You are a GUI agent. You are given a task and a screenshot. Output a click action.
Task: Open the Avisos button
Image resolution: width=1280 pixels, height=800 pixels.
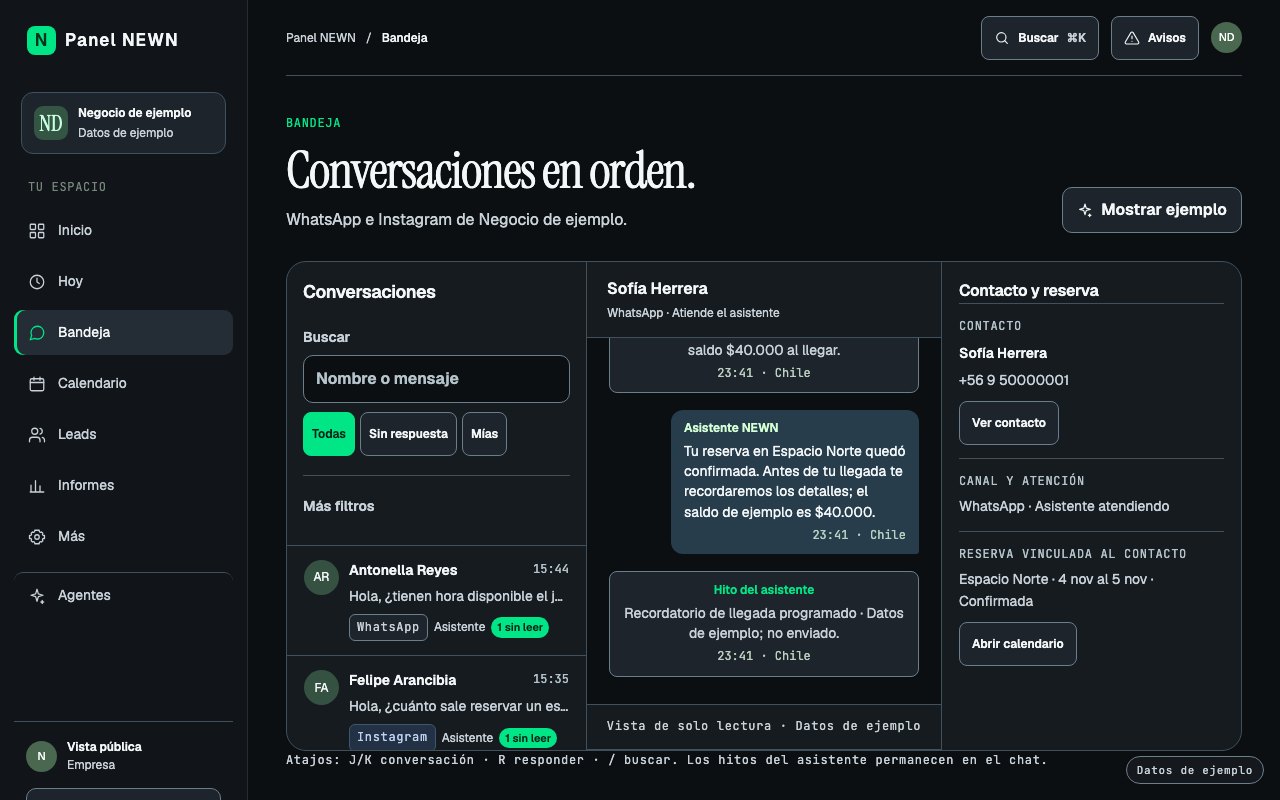point(1155,38)
